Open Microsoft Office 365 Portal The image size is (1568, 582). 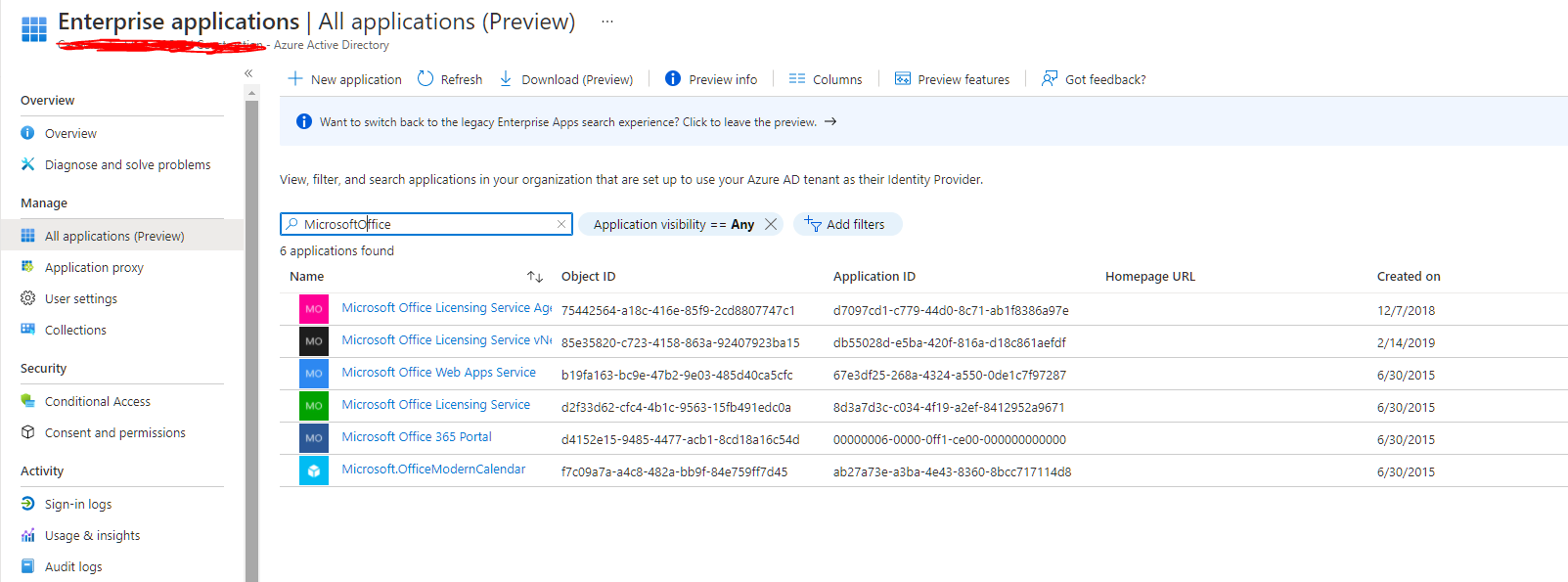click(417, 437)
